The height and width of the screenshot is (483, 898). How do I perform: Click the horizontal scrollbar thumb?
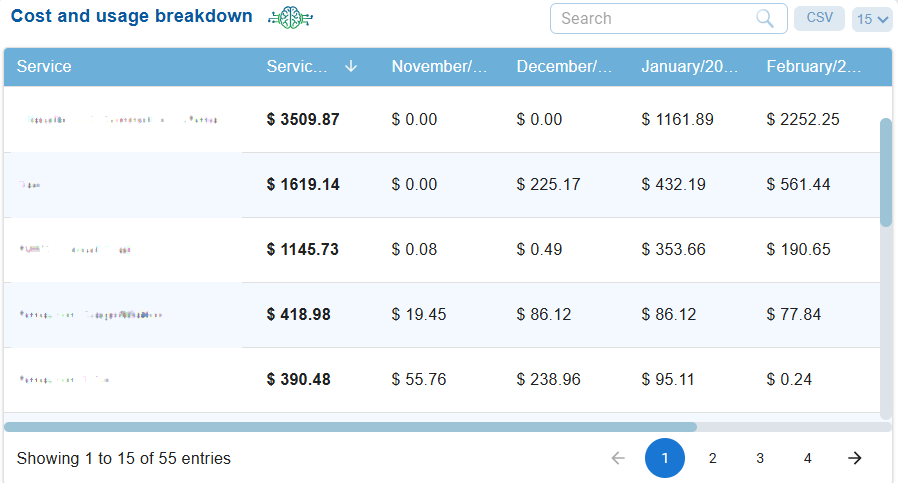[350, 427]
